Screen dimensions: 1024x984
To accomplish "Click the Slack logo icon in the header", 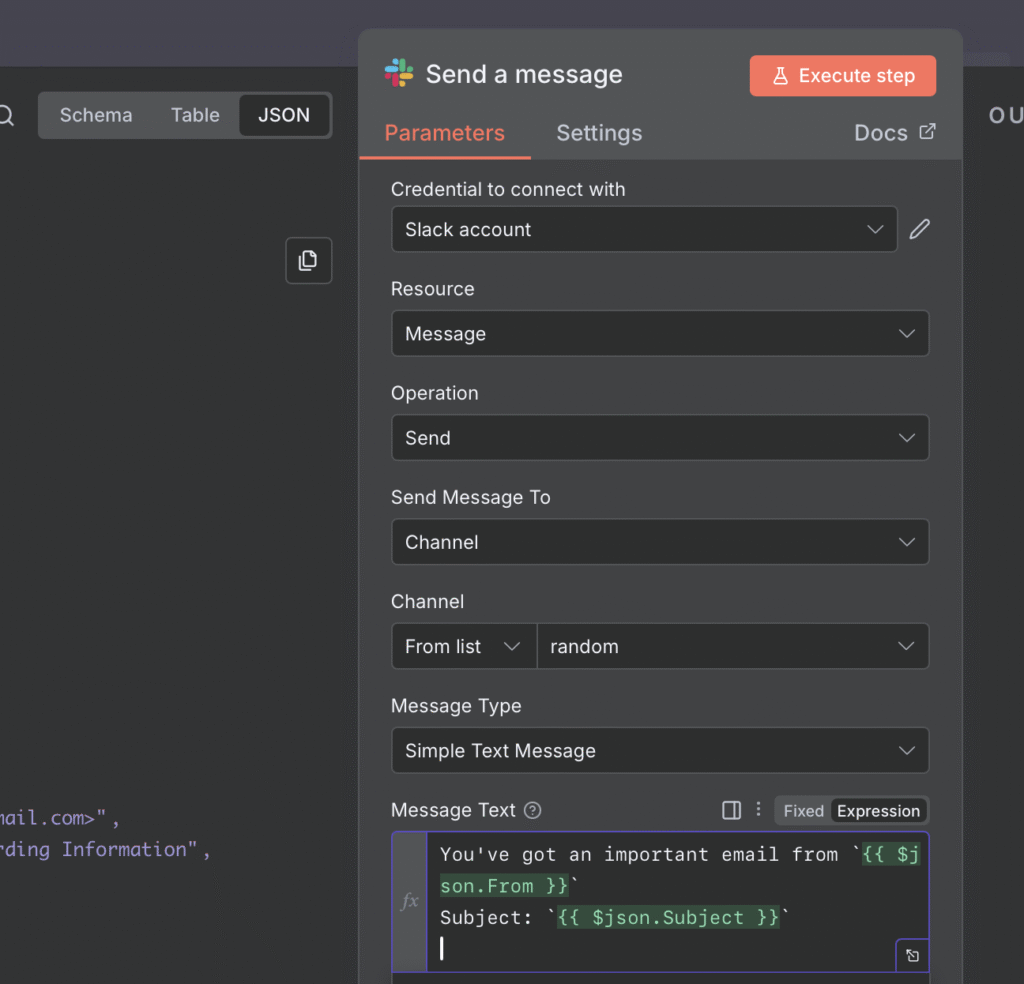I will coord(399,73).
